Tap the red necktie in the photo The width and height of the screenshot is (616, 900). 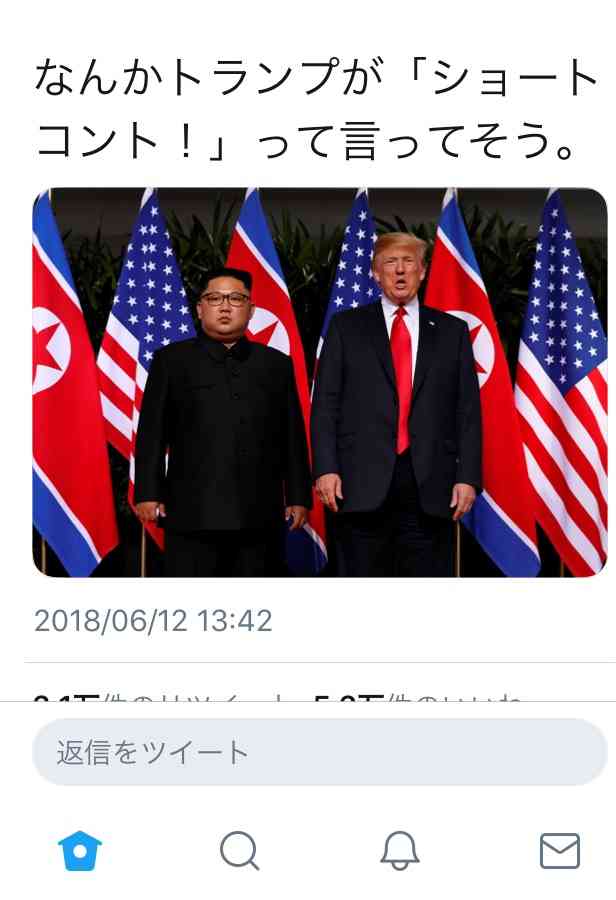pos(402,379)
